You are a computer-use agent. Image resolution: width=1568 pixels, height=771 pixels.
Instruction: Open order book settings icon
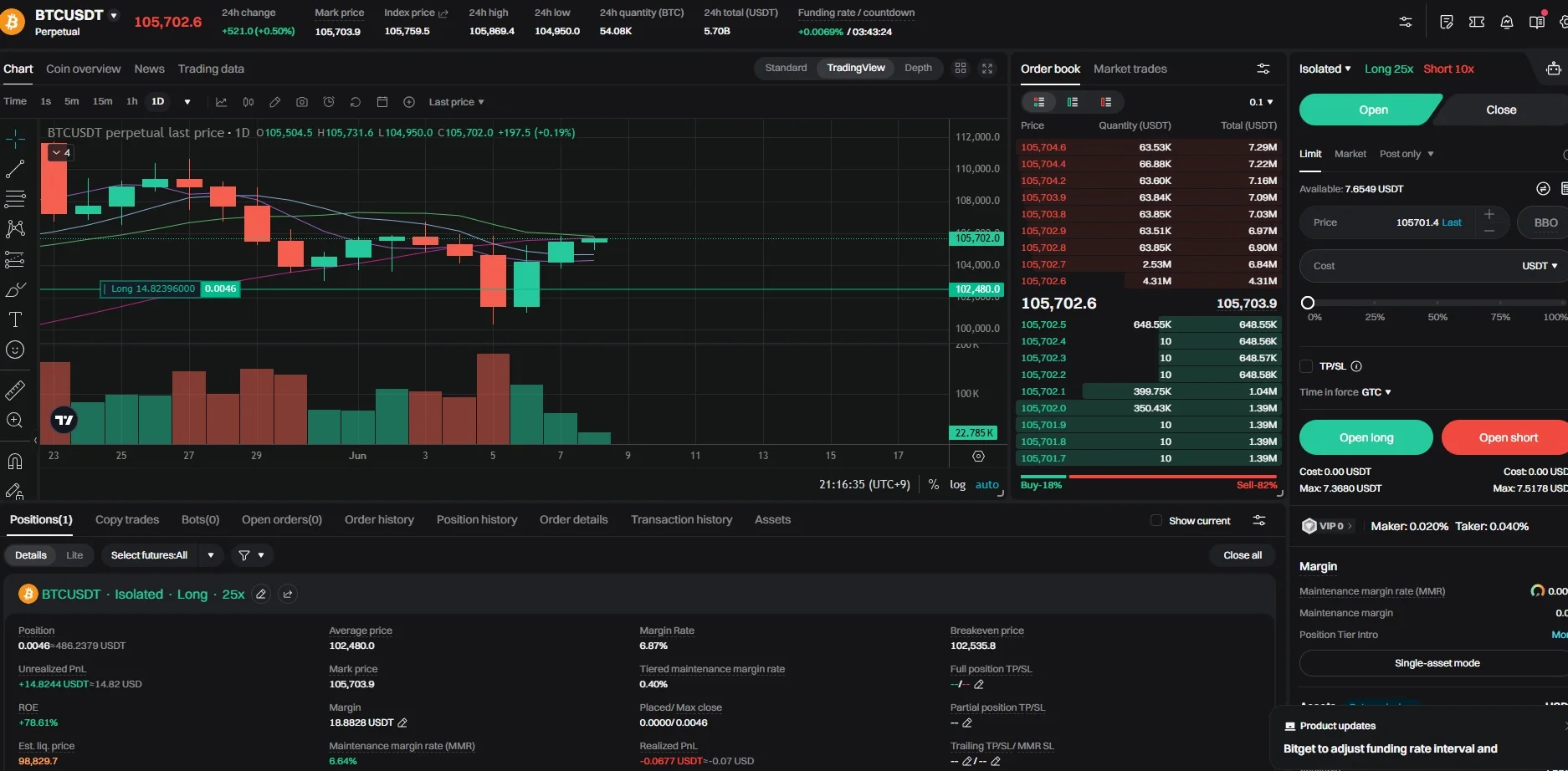click(x=1263, y=69)
